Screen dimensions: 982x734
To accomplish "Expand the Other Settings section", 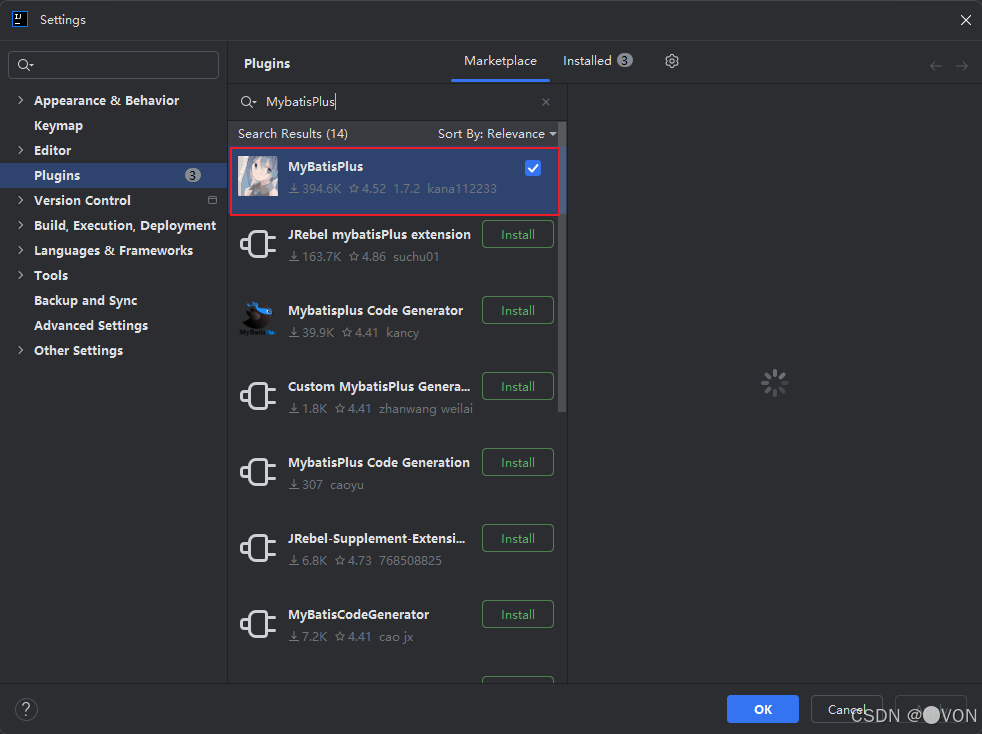I will tap(21, 351).
